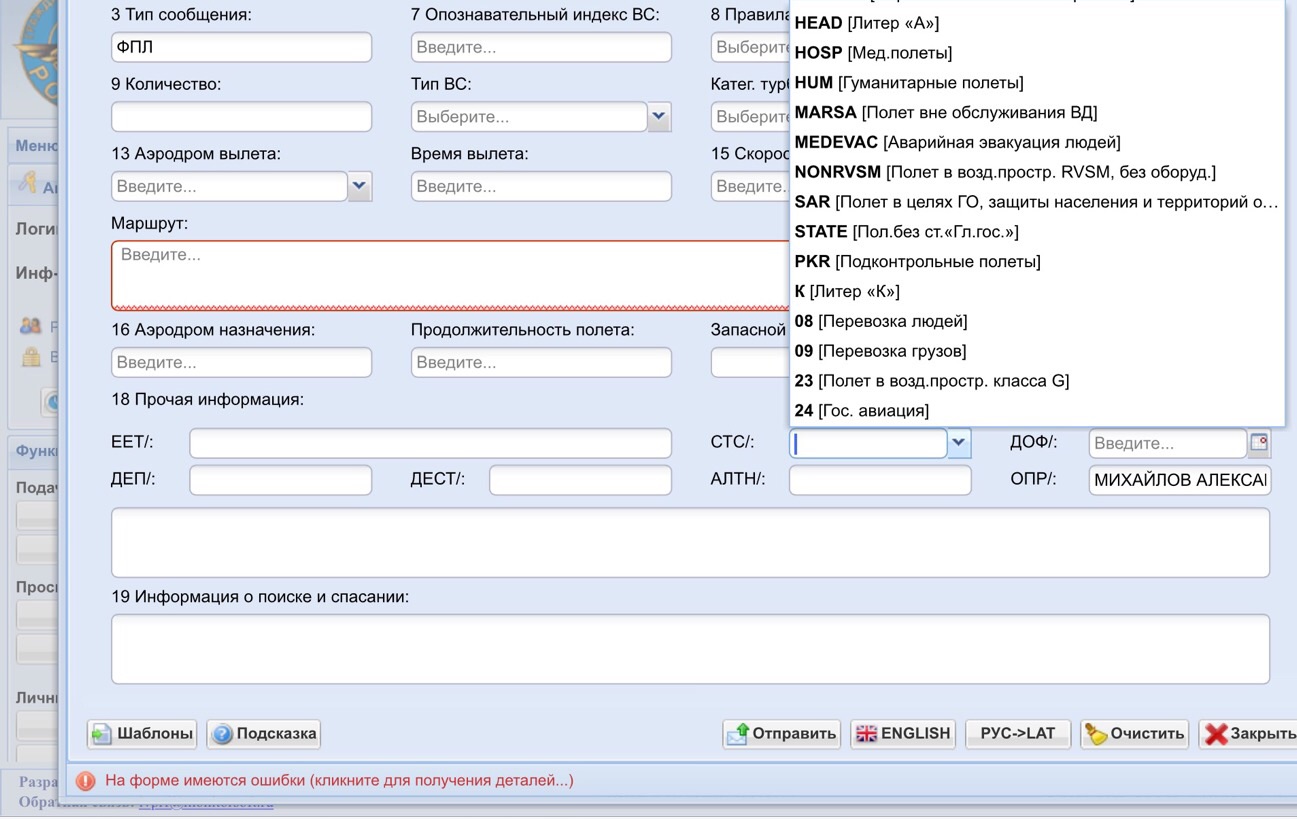Switch language to ENGLISH
Screen dimensions: 1297x819
click(x=903, y=734)
